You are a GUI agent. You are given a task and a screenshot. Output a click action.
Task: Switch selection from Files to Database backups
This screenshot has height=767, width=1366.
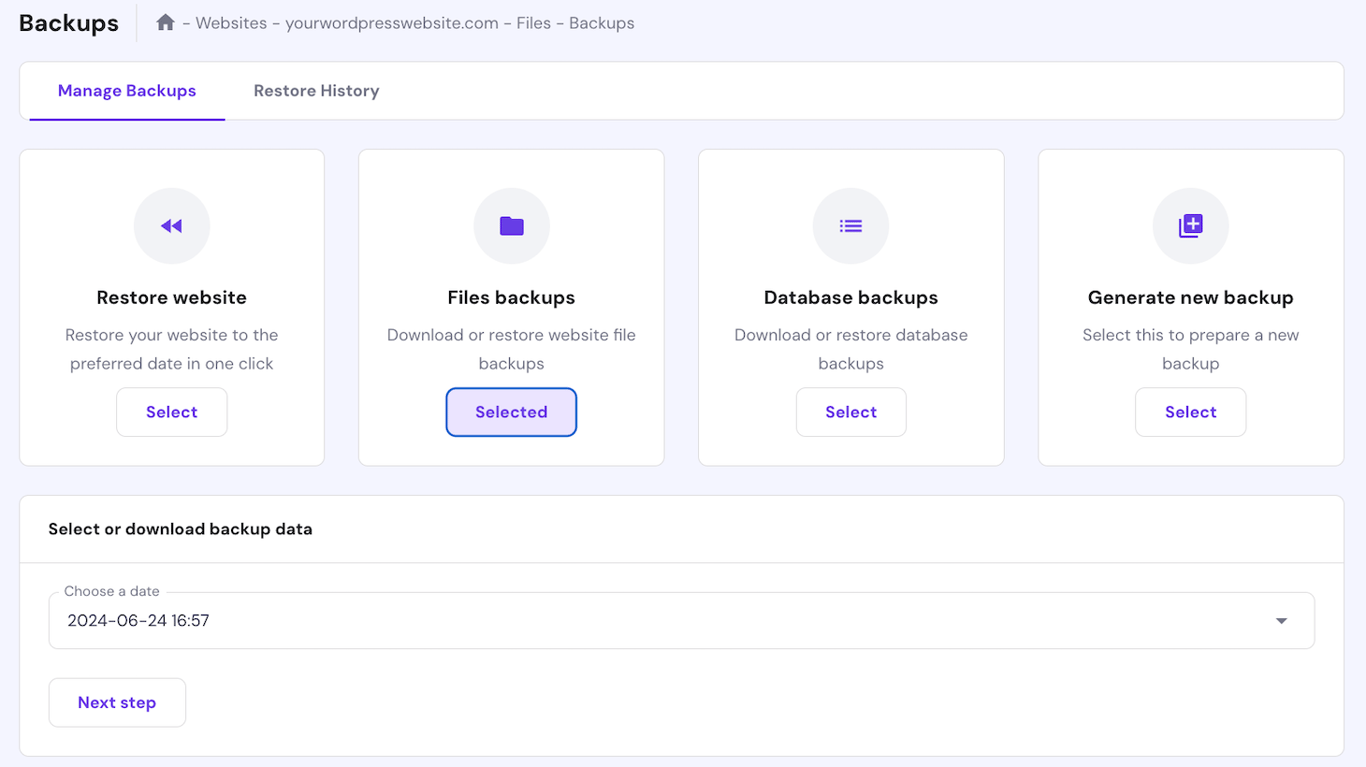click(x=851, y=411)
